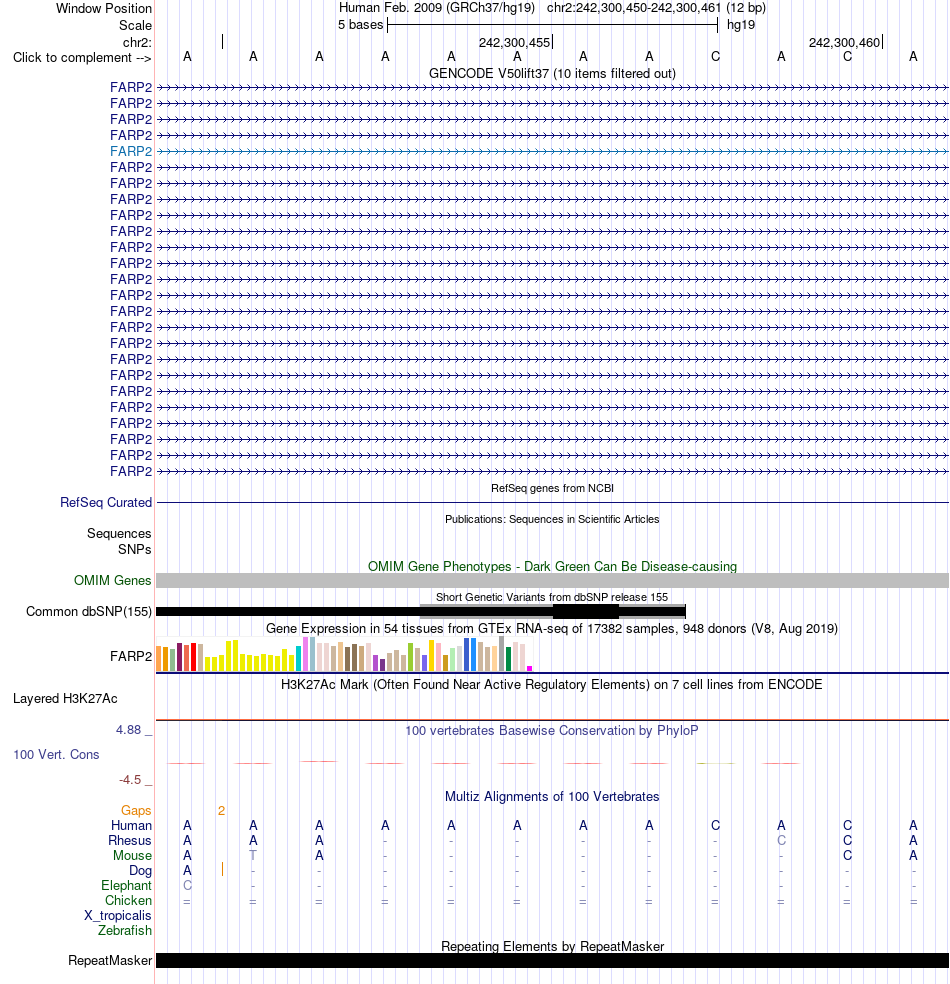This screenshot has width=950, height=984.
Task: Click the Mouse species label
Action: pyautogui.click(x=132, y=855)
